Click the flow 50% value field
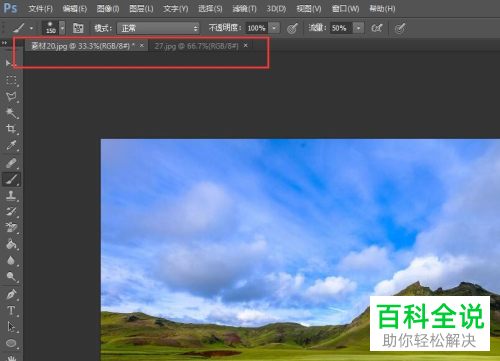 pyautogui.click(x=340, y=28)
